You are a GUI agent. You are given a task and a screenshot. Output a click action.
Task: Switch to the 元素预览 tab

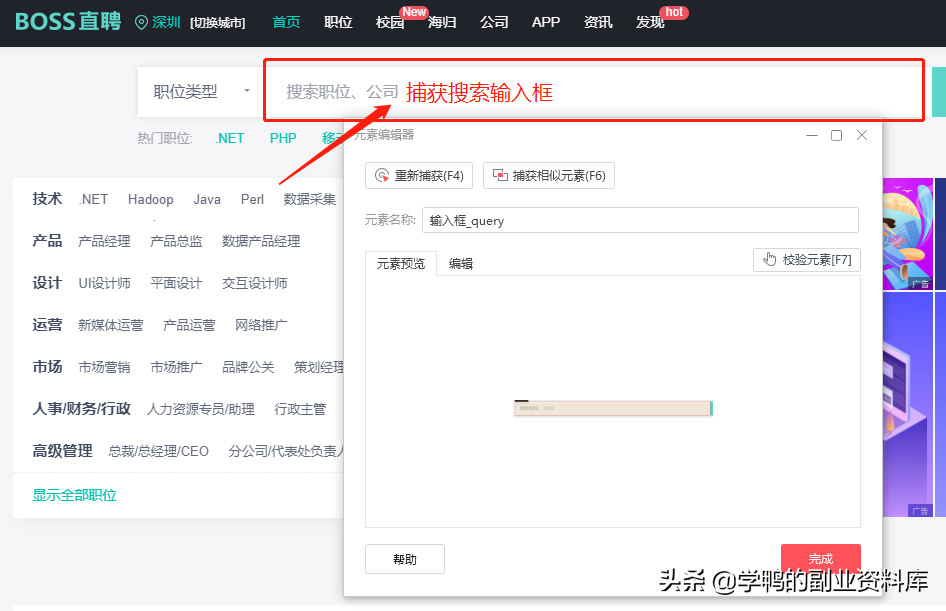point(401,264)
